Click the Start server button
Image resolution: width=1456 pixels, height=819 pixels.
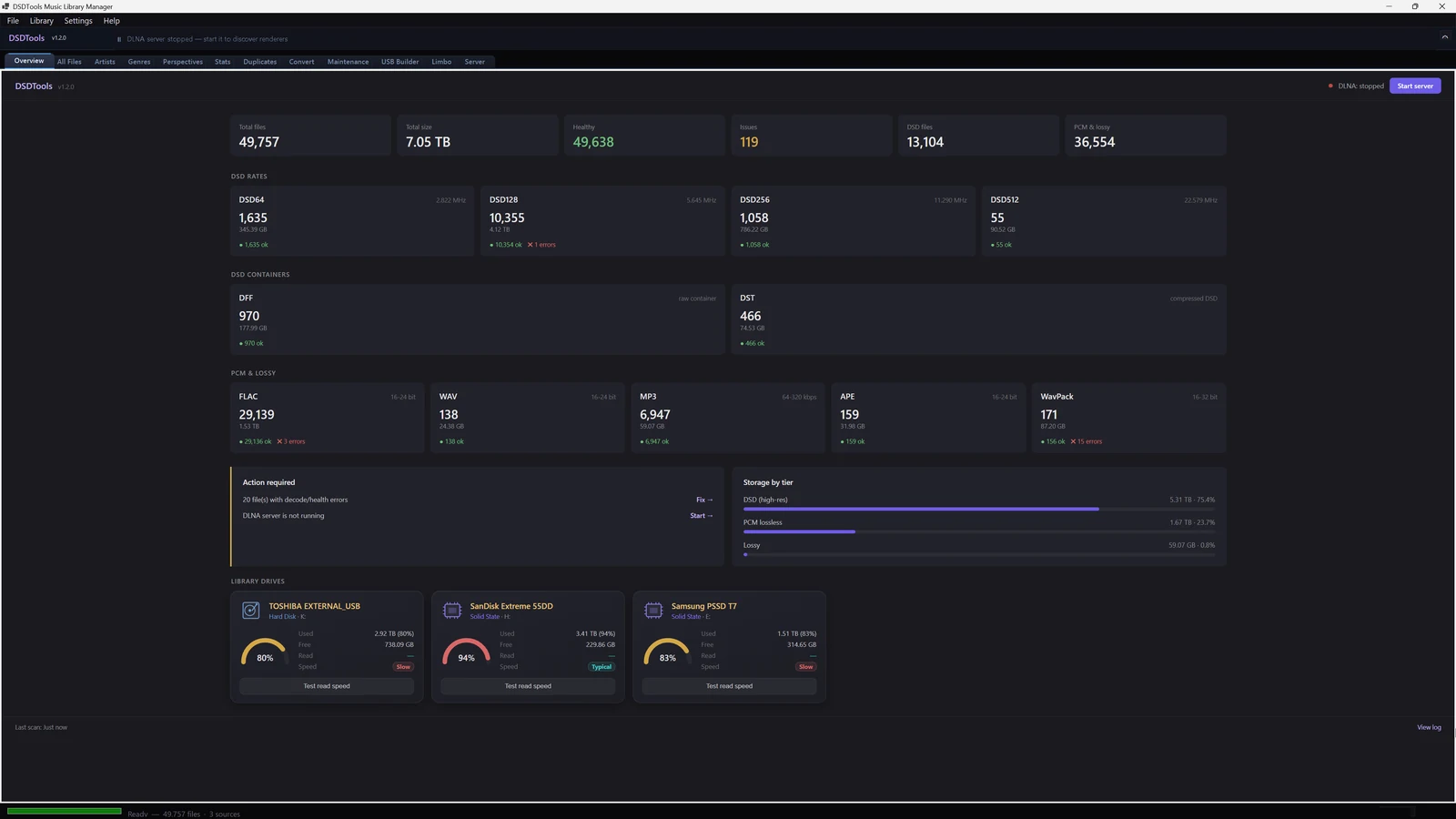point(1415,86)
